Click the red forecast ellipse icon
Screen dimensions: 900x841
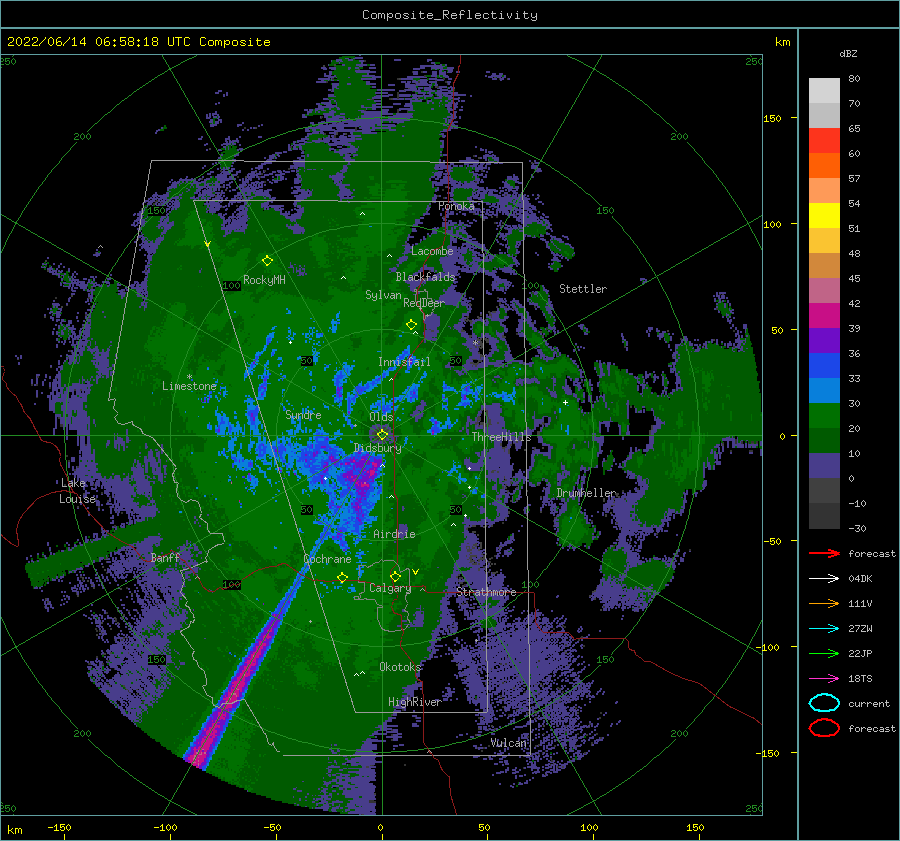click(824, 728)
